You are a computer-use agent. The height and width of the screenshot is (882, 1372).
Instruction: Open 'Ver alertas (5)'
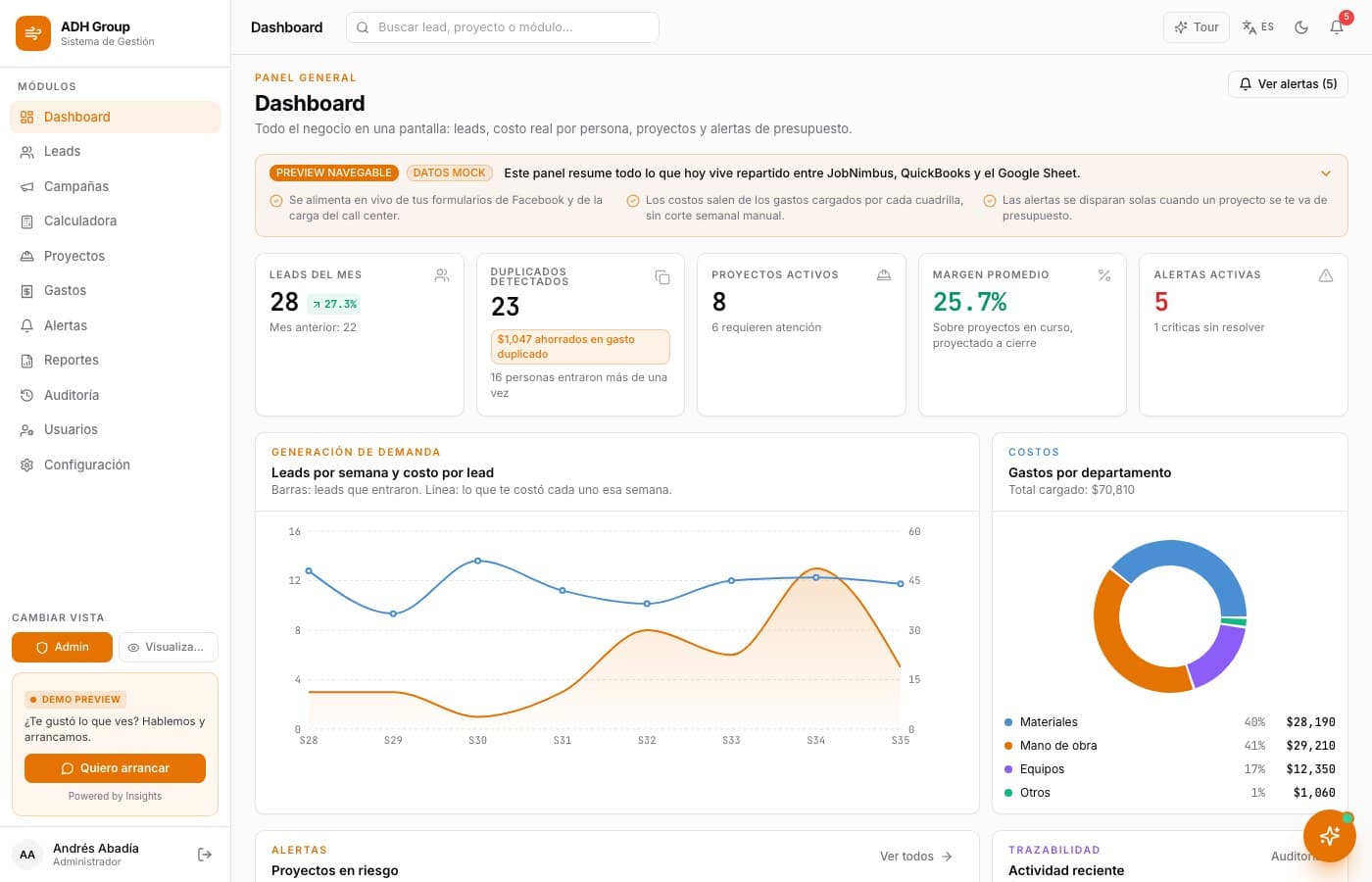(1288, 84)
